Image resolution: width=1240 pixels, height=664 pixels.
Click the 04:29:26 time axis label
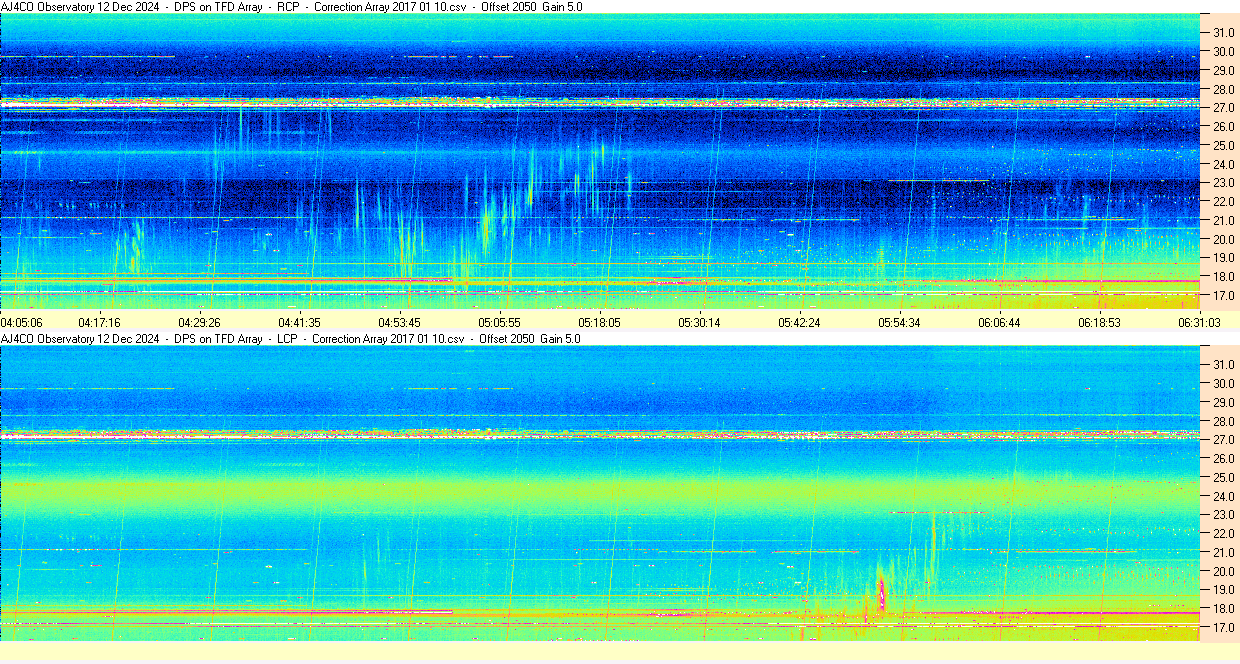point(199,323)
